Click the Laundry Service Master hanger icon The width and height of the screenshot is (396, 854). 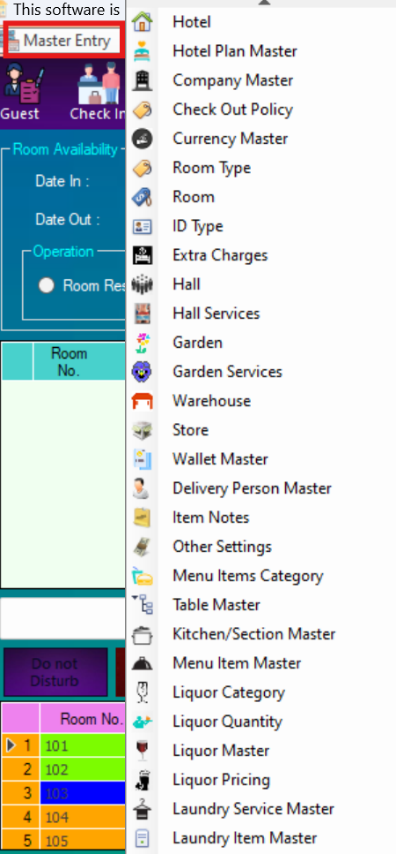coord(142,809)
